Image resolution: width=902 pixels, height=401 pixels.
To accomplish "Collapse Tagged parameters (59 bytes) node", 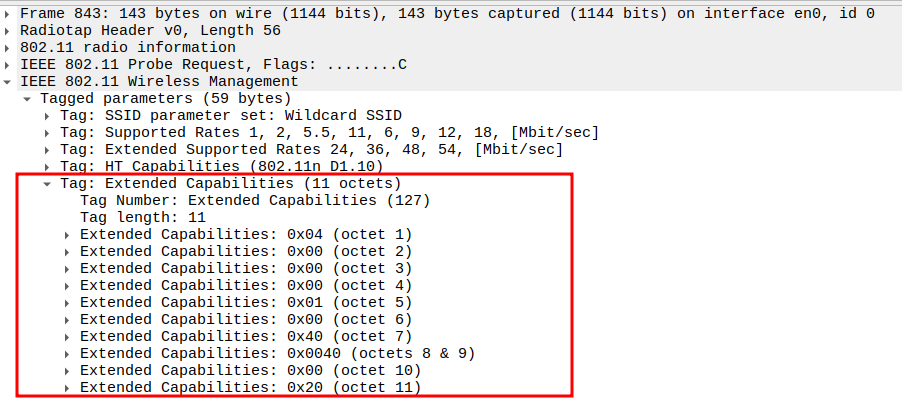I will 27,98.
